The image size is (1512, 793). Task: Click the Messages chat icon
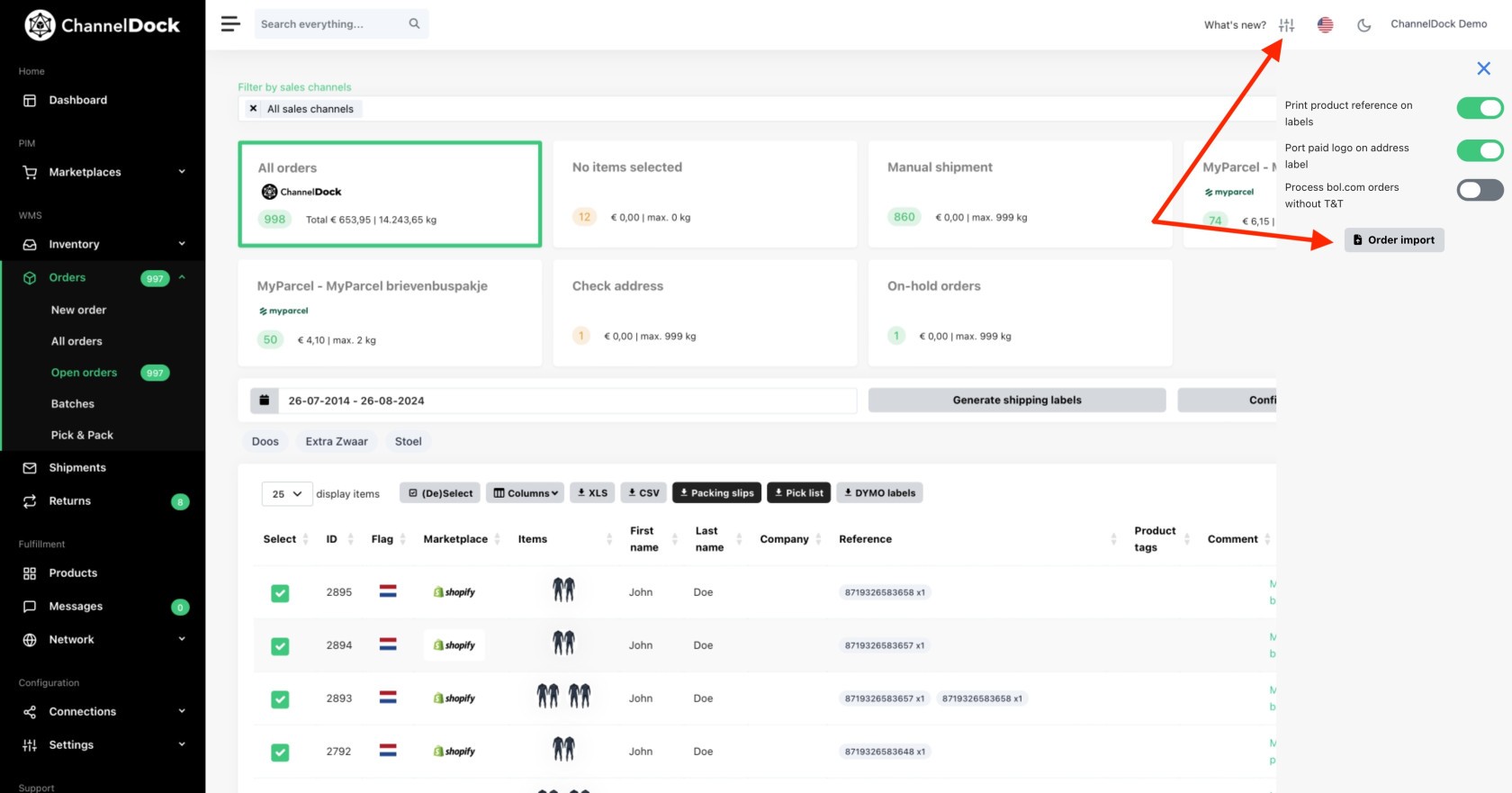[x=30, y=607]
